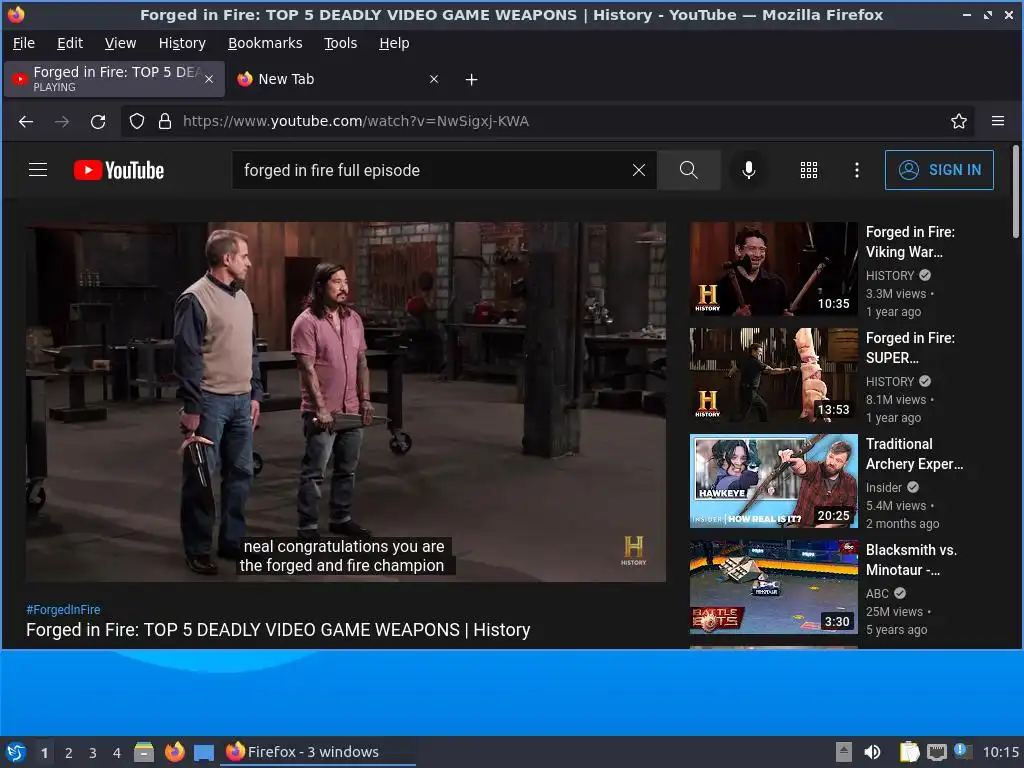
Task: Switch to workspace 4 in taskbar
Action: tap(117, 752)
